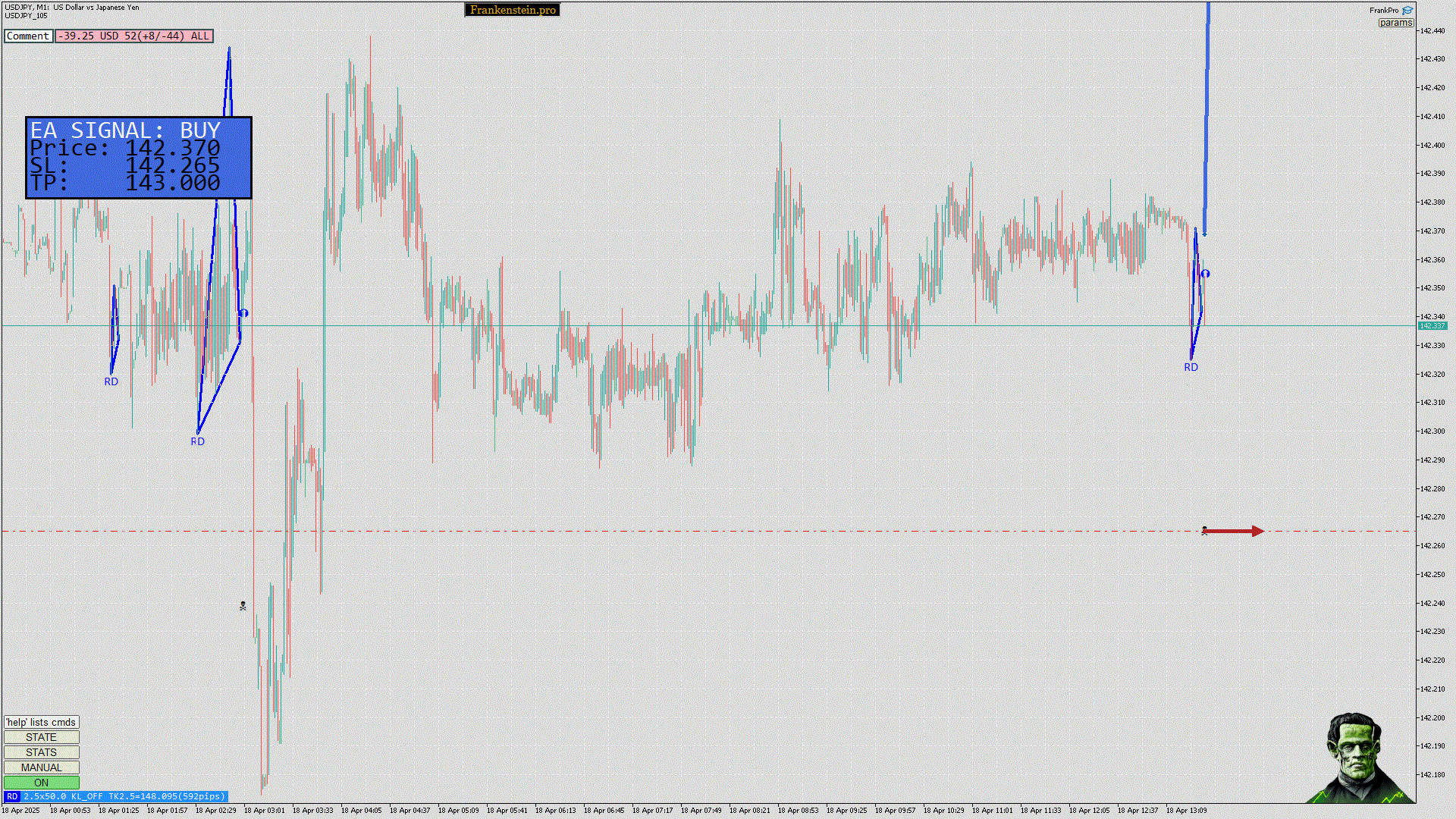The width and height of the screenshot is (1456, 819).
Task: Toggle MANUAL trading mode
Action: coord(41,767)
